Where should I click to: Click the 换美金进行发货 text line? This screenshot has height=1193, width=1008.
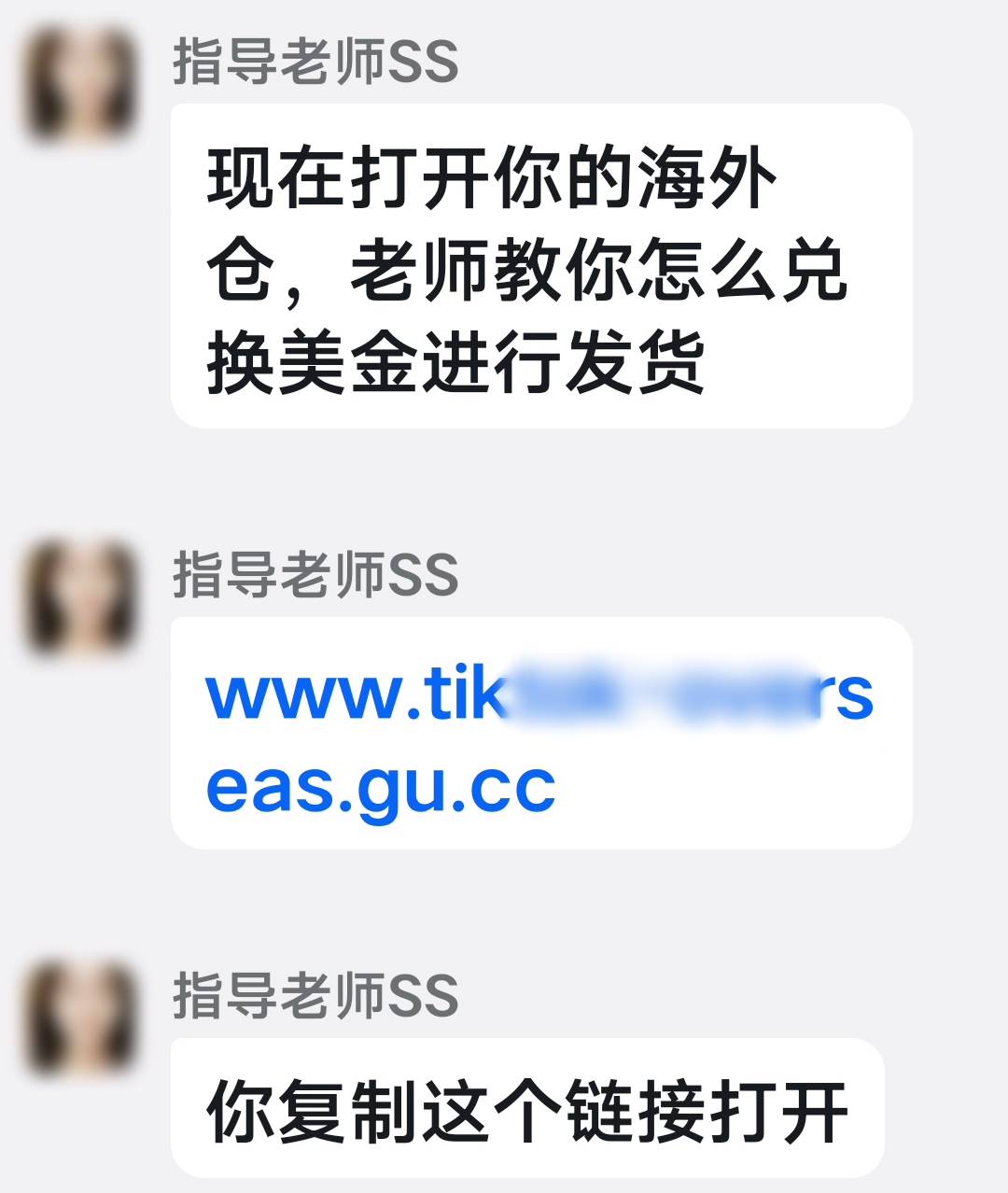click(x=455, y=361)
